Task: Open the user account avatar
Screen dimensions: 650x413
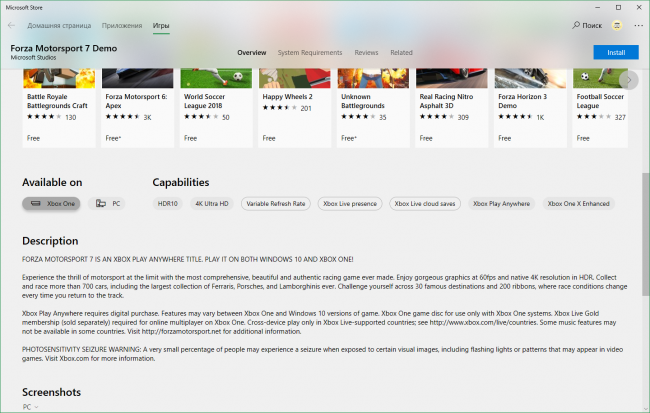Action: pos(617,25)
